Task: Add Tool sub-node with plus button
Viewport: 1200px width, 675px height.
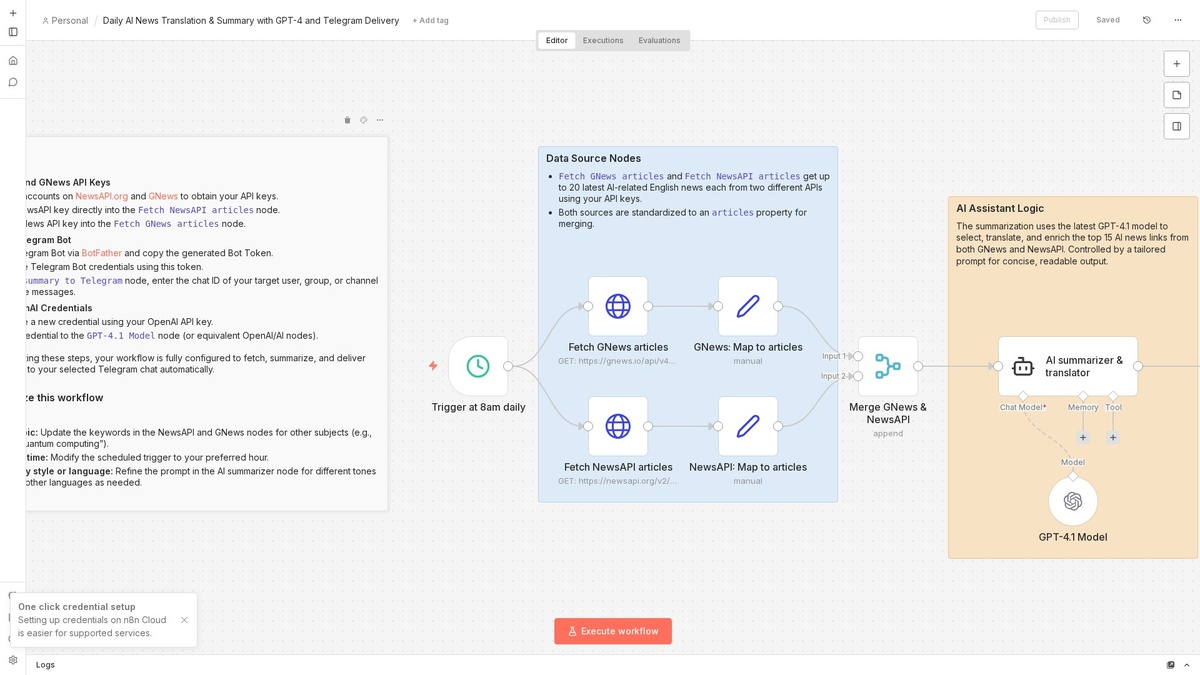Action: click(x=1113, y=437)
